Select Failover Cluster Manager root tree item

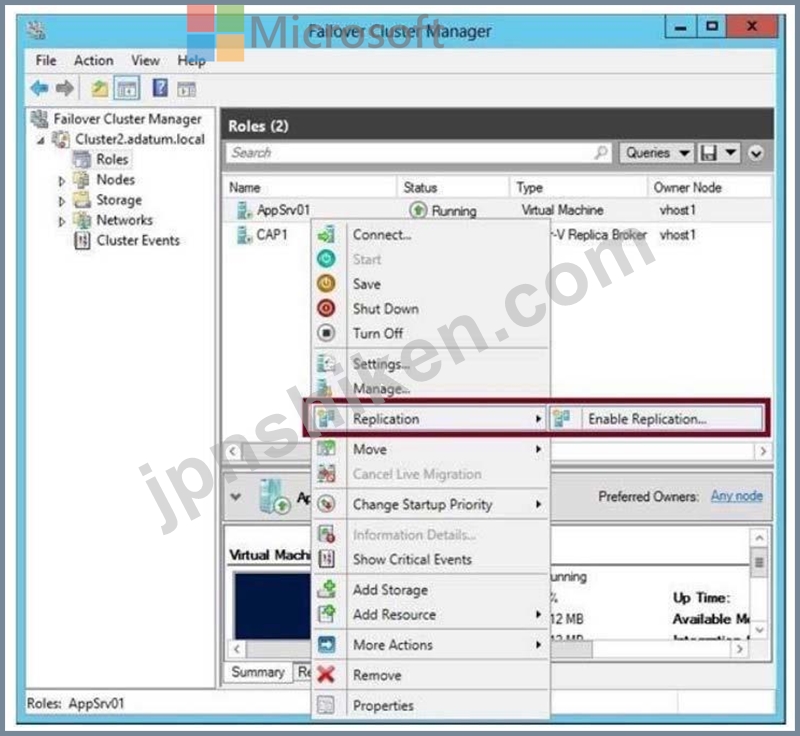point(128,119)
